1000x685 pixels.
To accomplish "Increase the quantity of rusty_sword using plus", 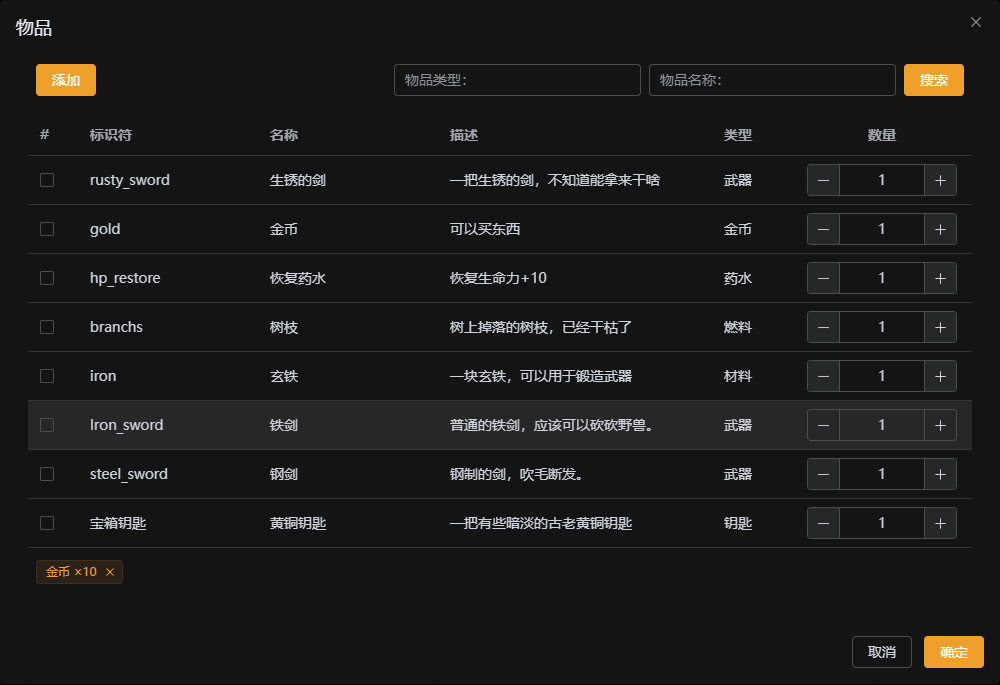I will [940, 180].
